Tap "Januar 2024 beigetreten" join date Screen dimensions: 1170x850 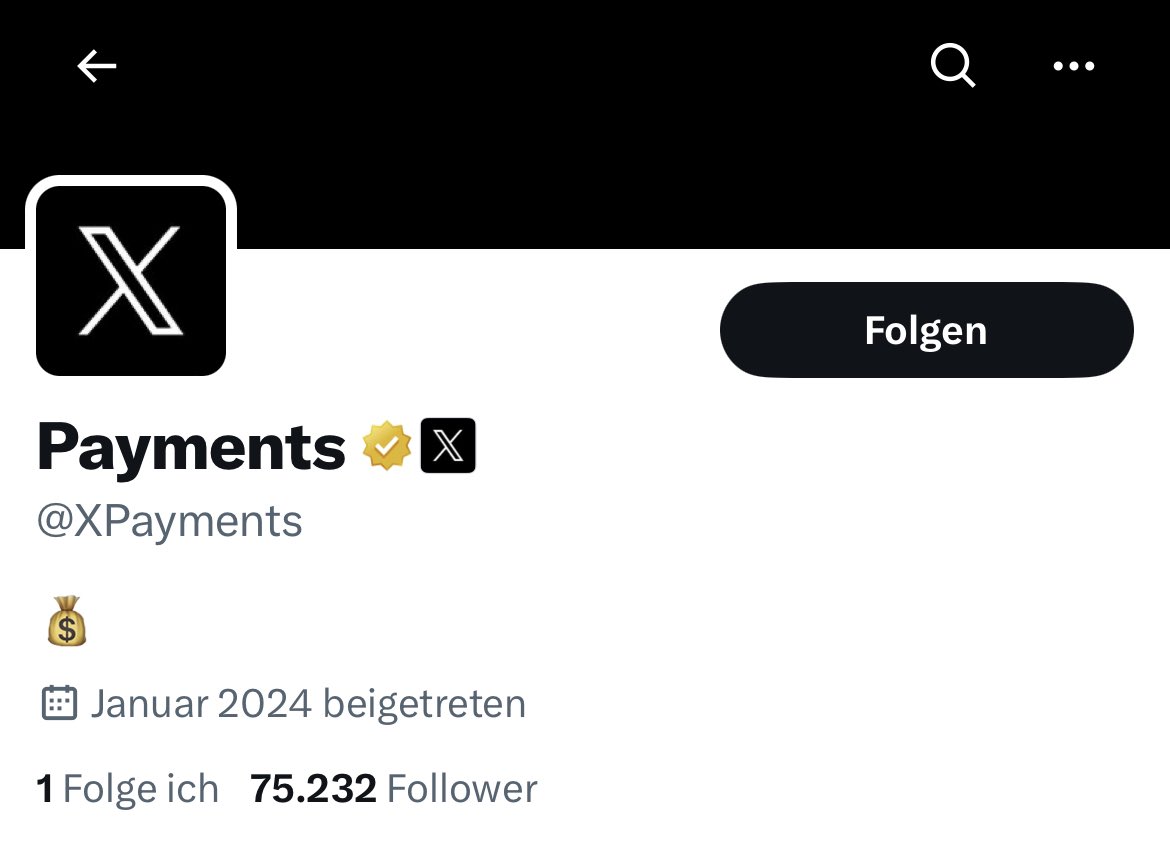308,704
